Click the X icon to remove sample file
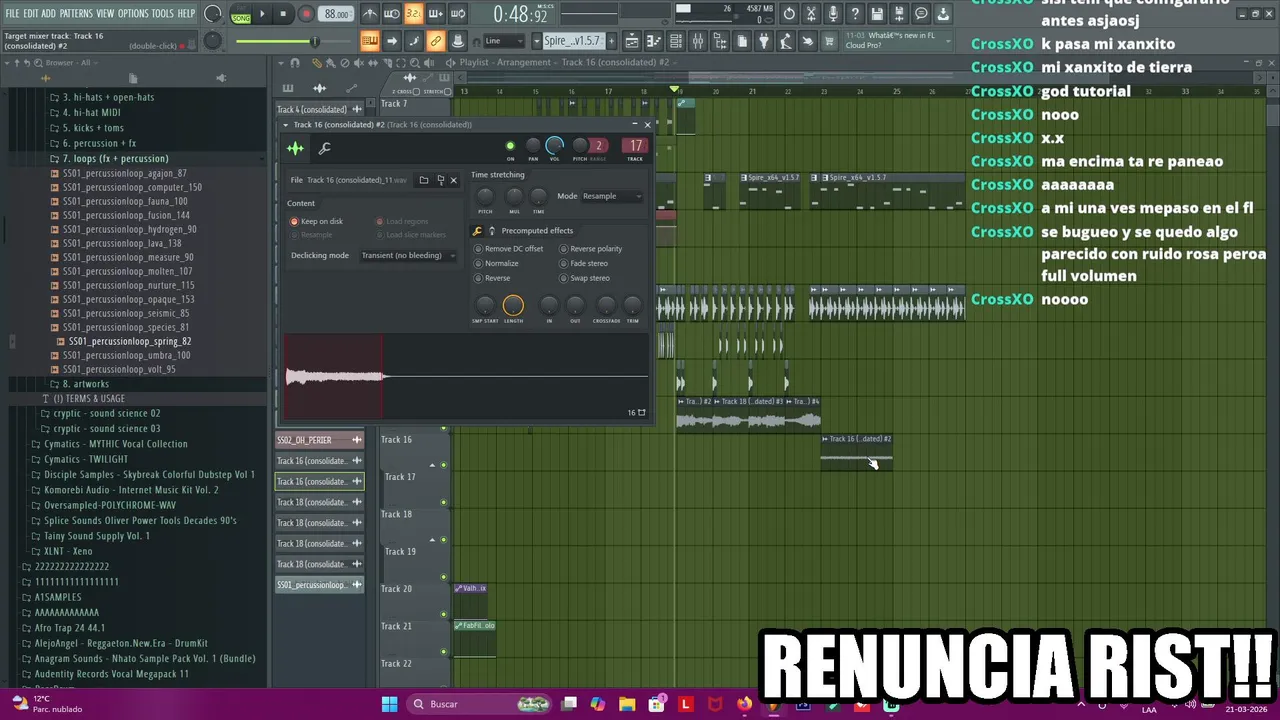The height and width of the screenshot is (720, 1280). (453, 180)
